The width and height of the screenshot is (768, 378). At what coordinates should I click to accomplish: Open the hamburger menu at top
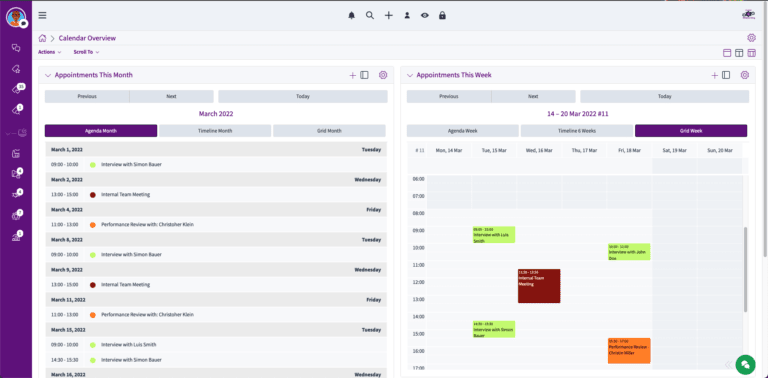43,15
